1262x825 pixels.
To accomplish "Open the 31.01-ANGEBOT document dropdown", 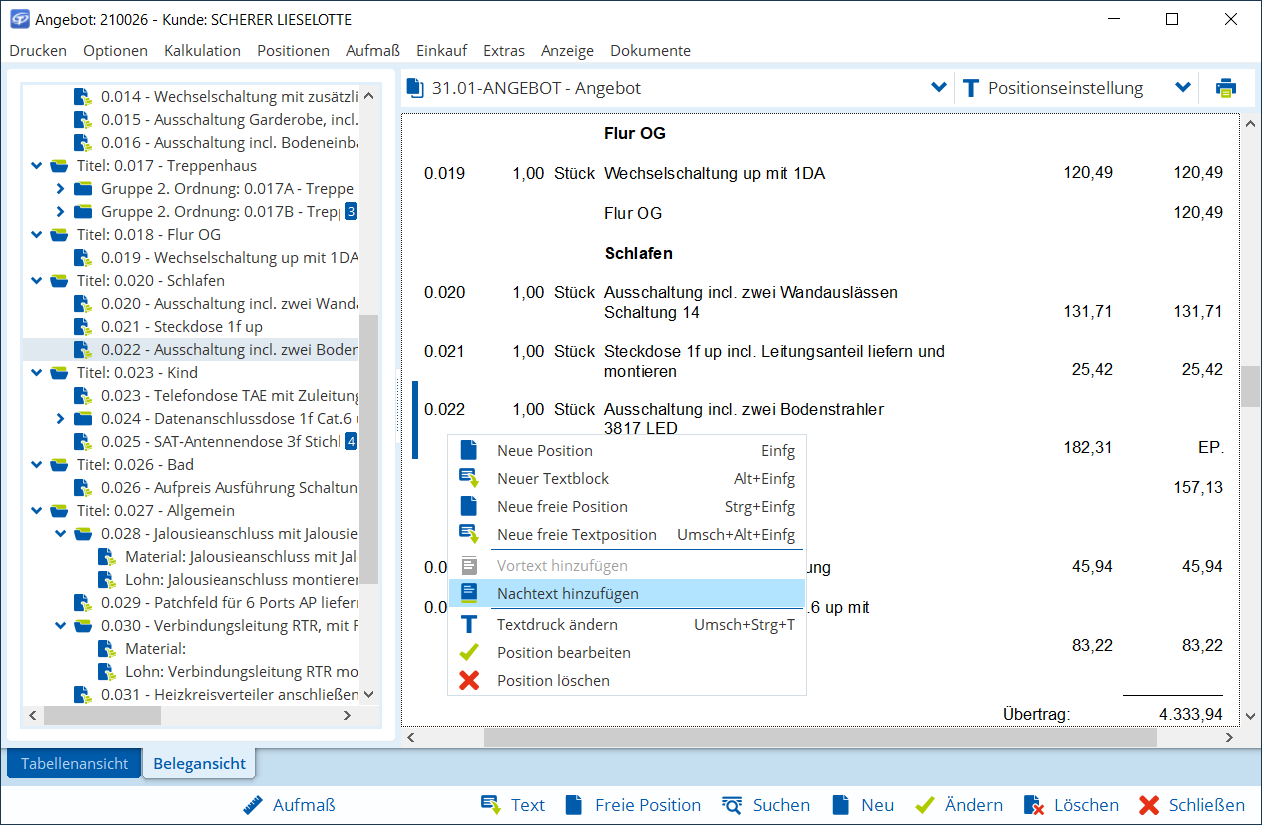I will click(938, 88).
